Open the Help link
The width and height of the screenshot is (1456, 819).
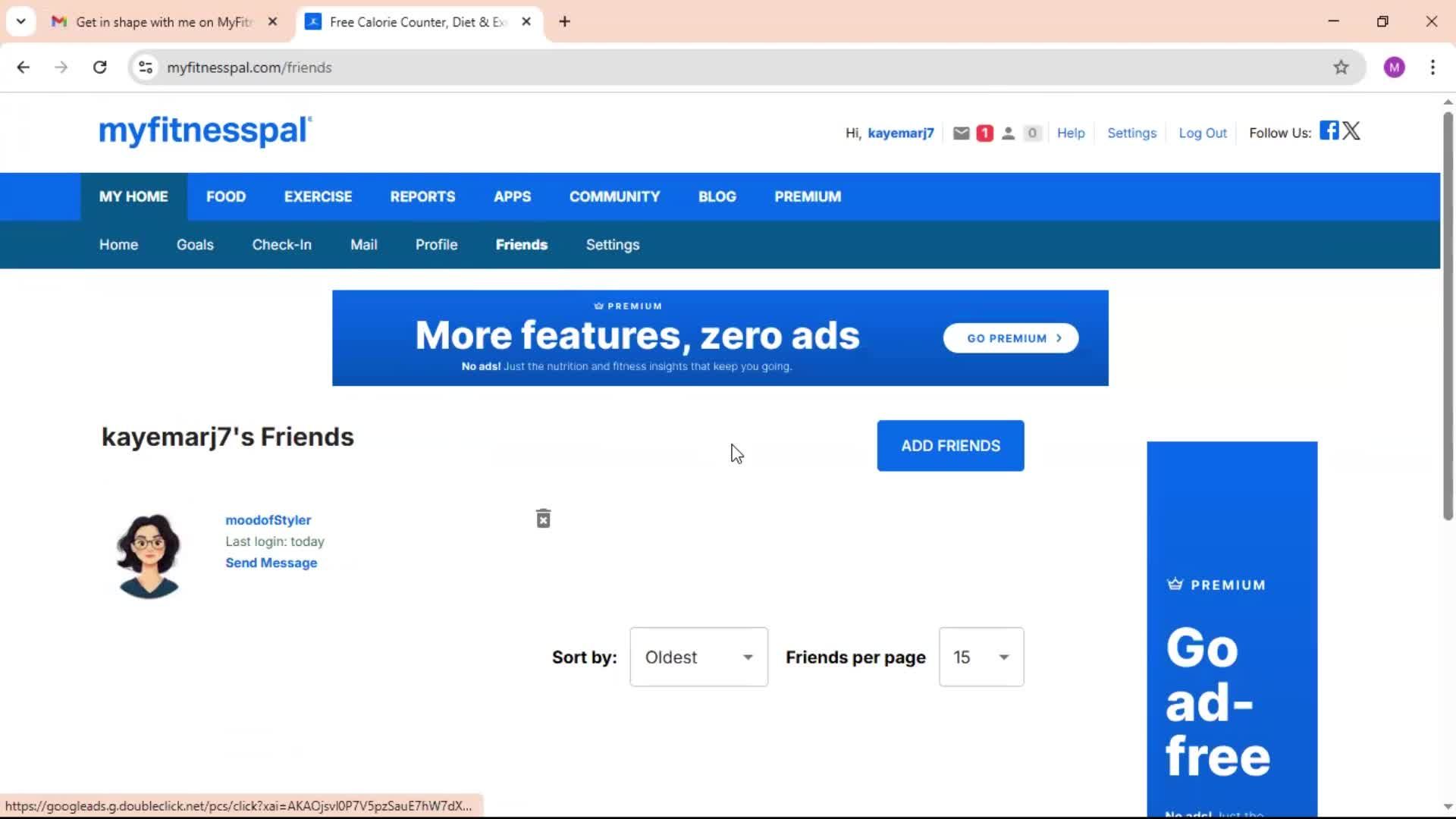tap(1071, 133)
